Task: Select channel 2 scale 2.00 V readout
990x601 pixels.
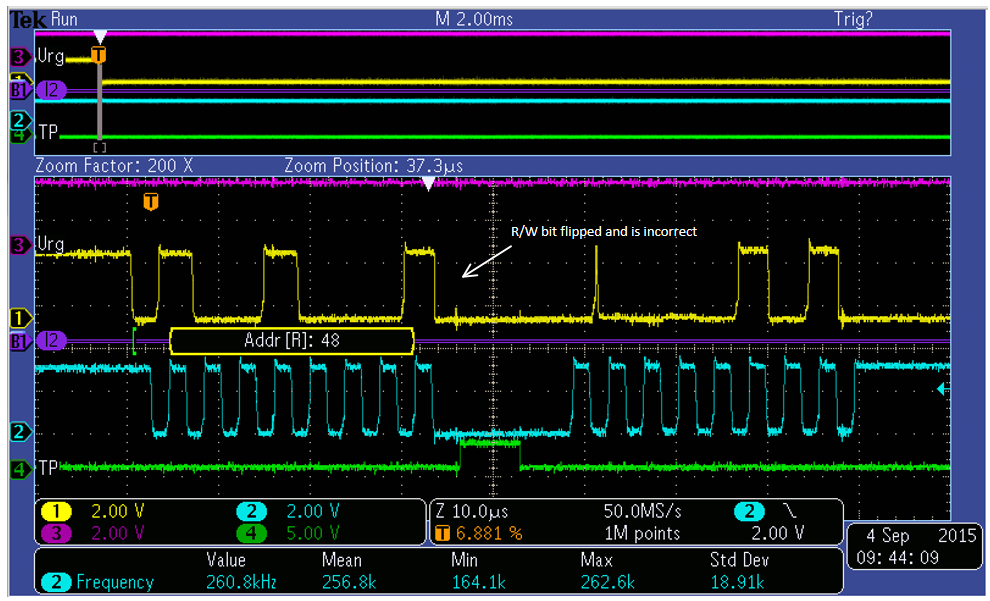Action: [x=313, y=511]
